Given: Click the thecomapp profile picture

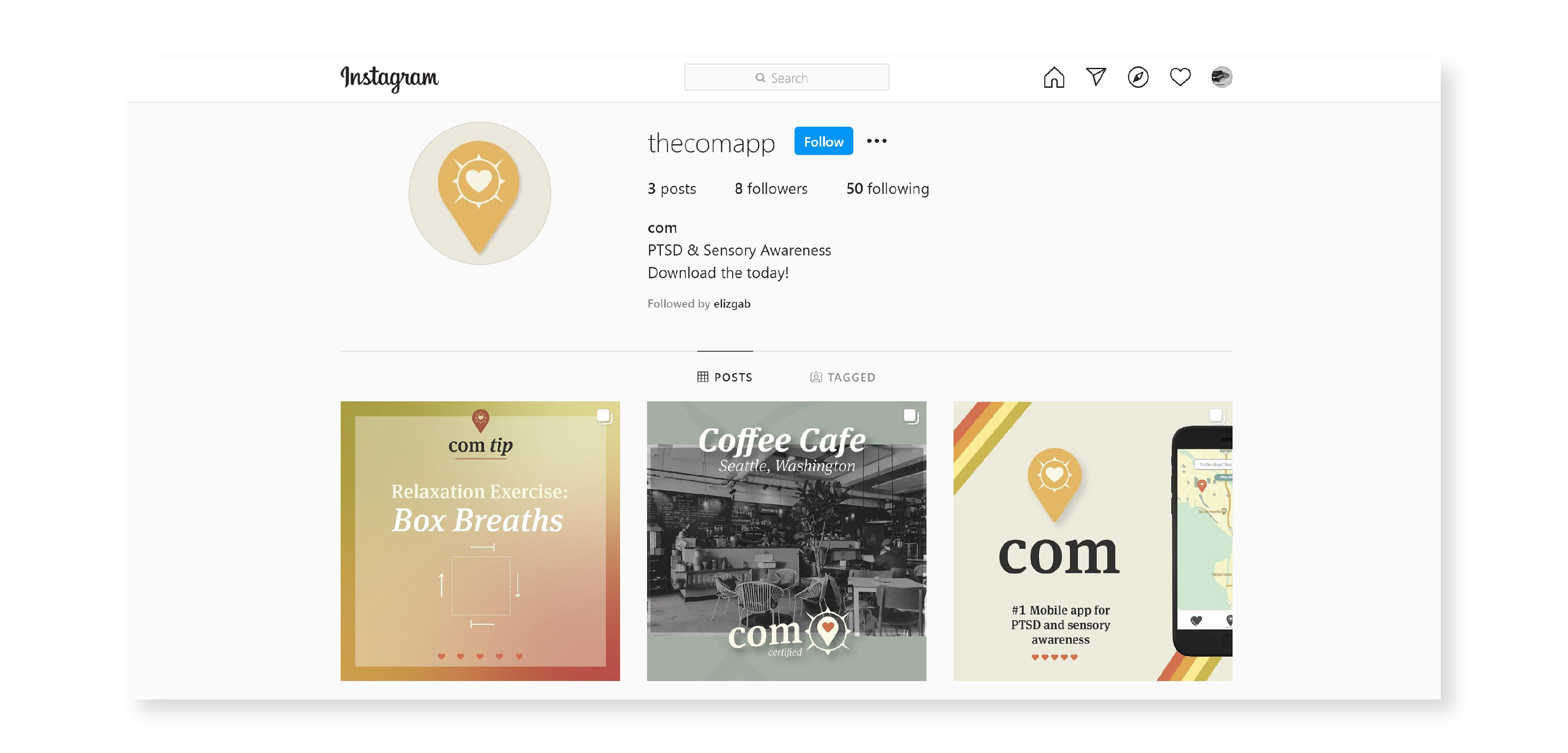Looking at the screenshot, I should (x=480, y=193).
